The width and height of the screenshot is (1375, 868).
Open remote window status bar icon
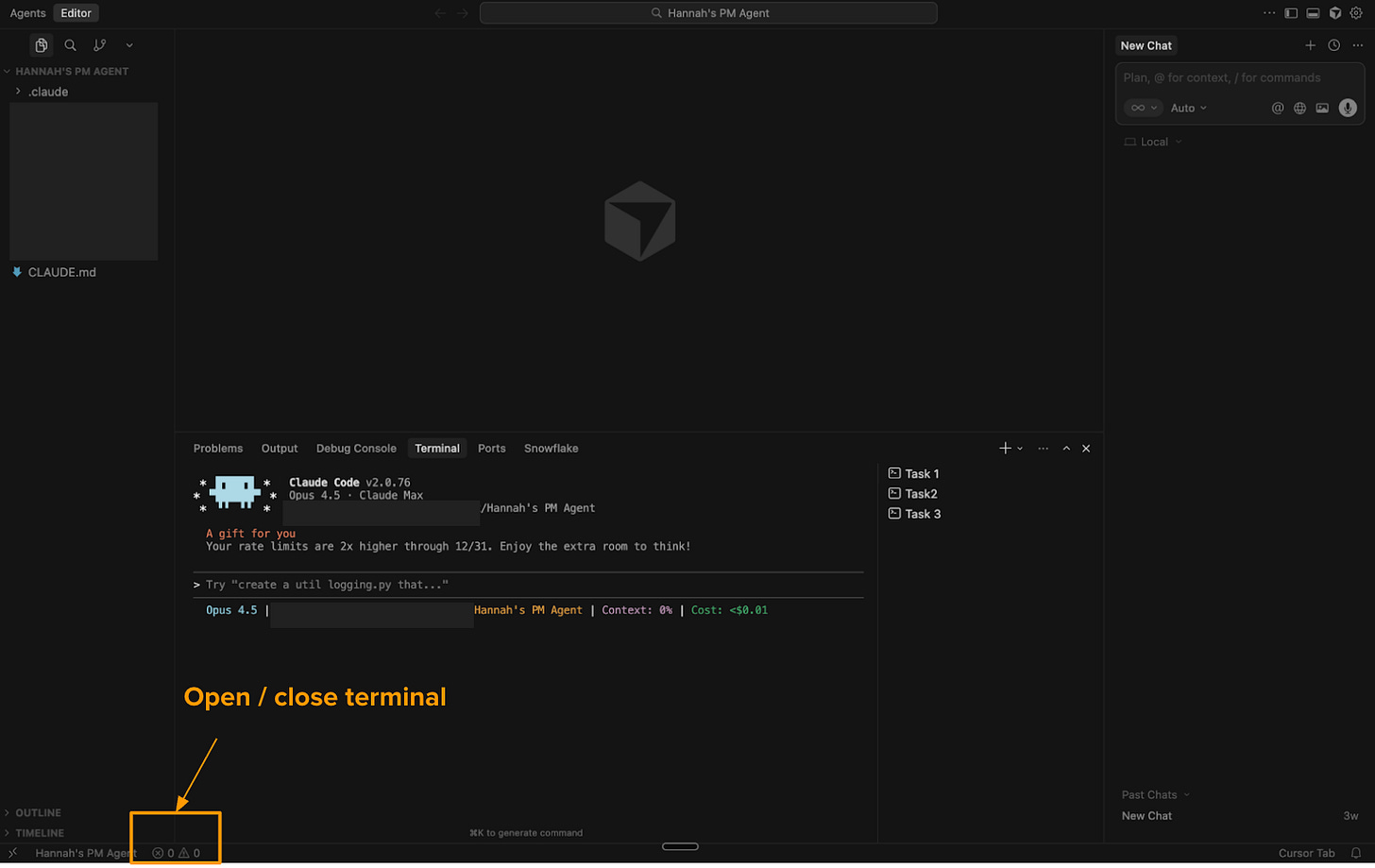[x=13, y=853]
